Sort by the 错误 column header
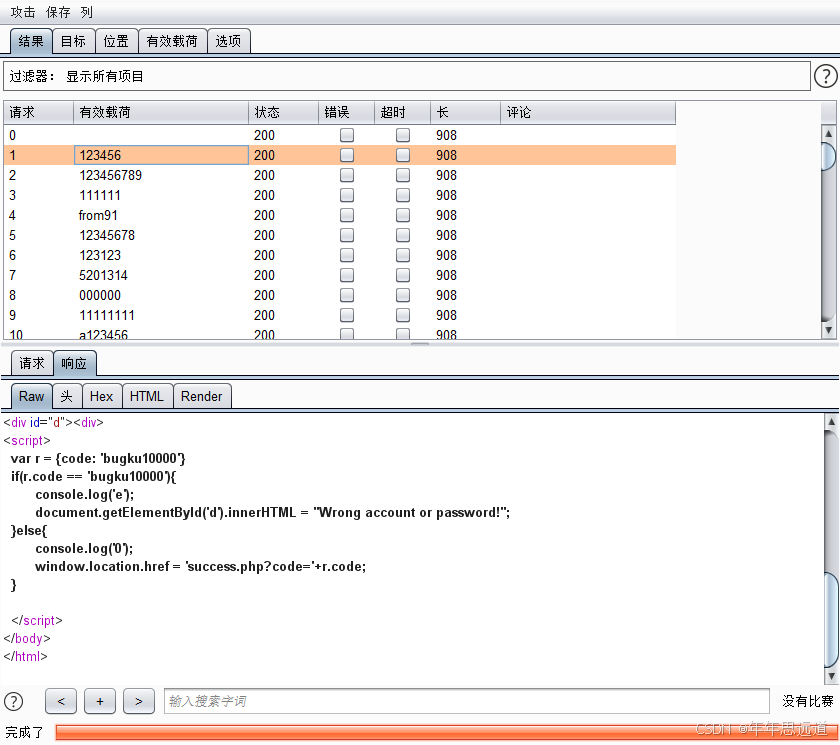 [347, 112]
